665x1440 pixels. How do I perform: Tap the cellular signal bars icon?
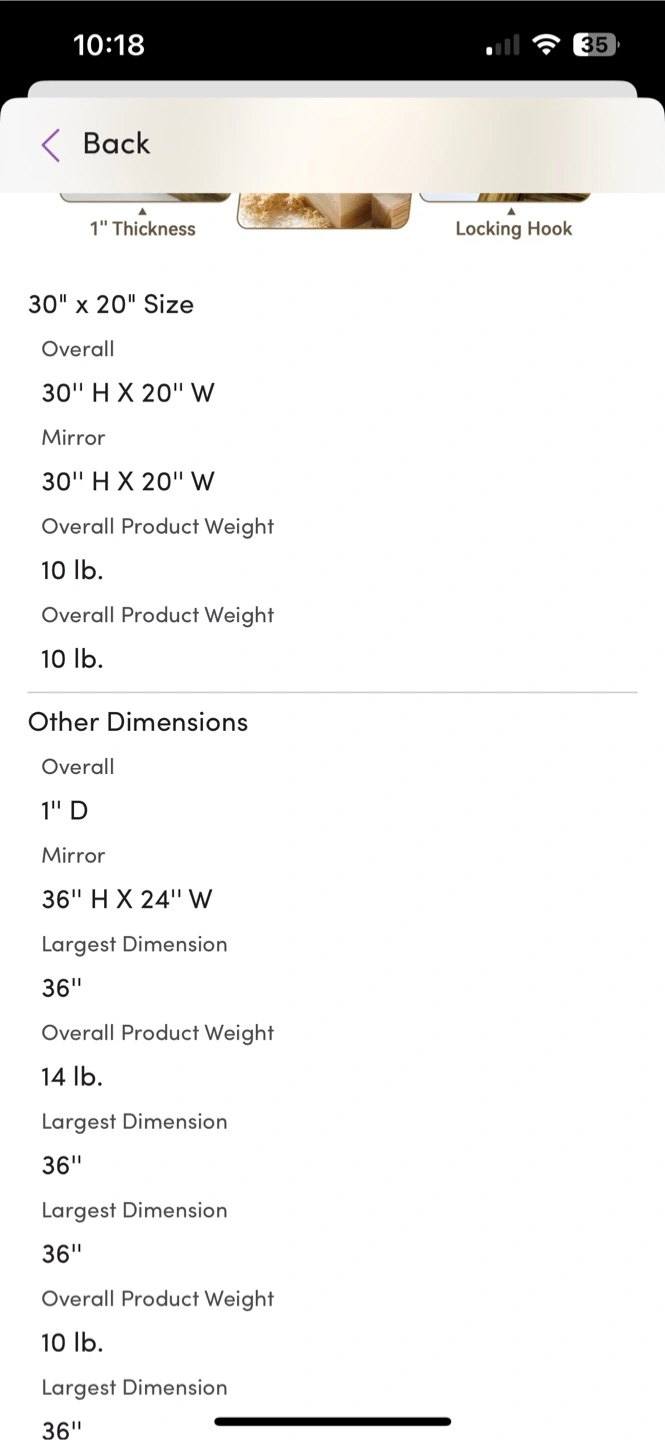point(503,46)
